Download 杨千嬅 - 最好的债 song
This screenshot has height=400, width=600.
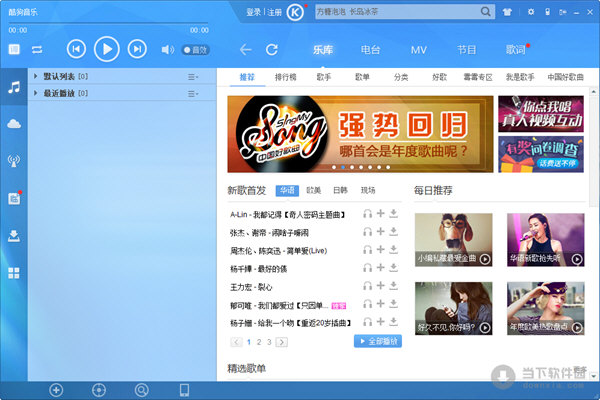(393, 268)
